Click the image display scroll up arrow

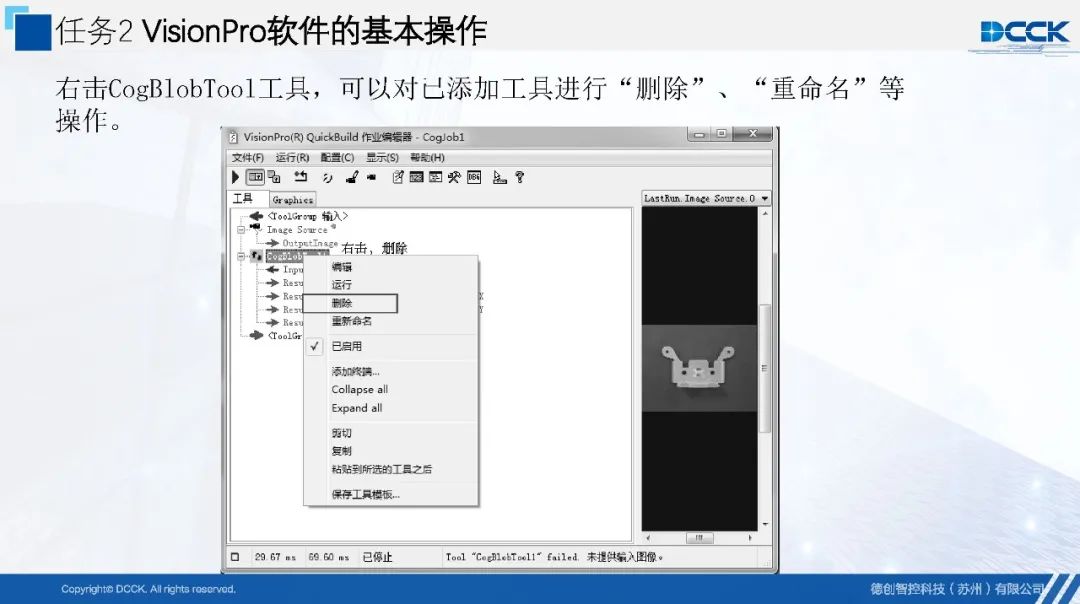click(x=765, y=214)
